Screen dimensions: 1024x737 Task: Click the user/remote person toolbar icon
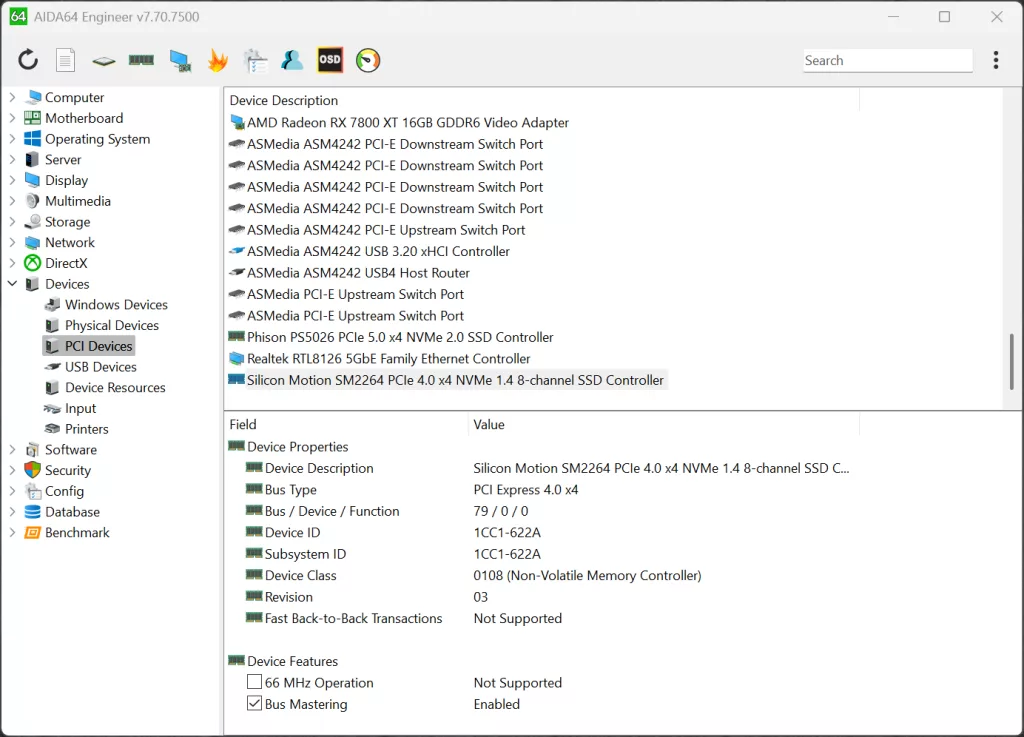click(292, 60)
